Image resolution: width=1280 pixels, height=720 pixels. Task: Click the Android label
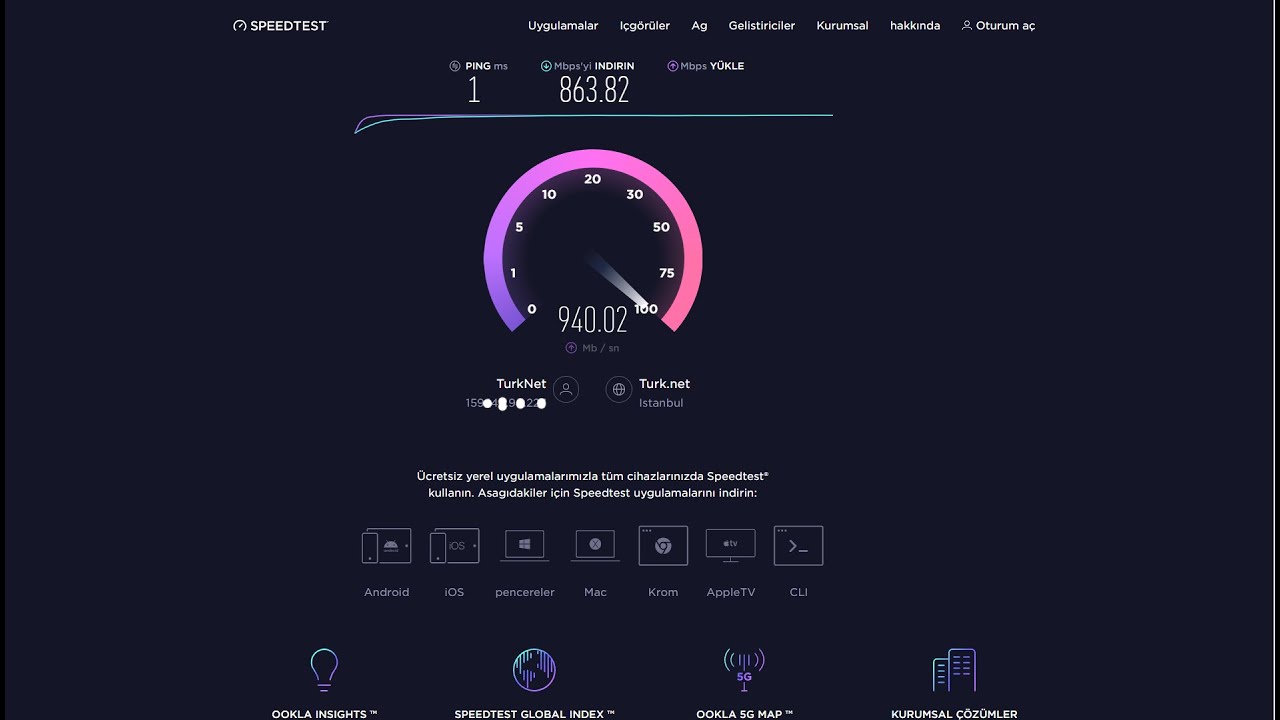386,592
